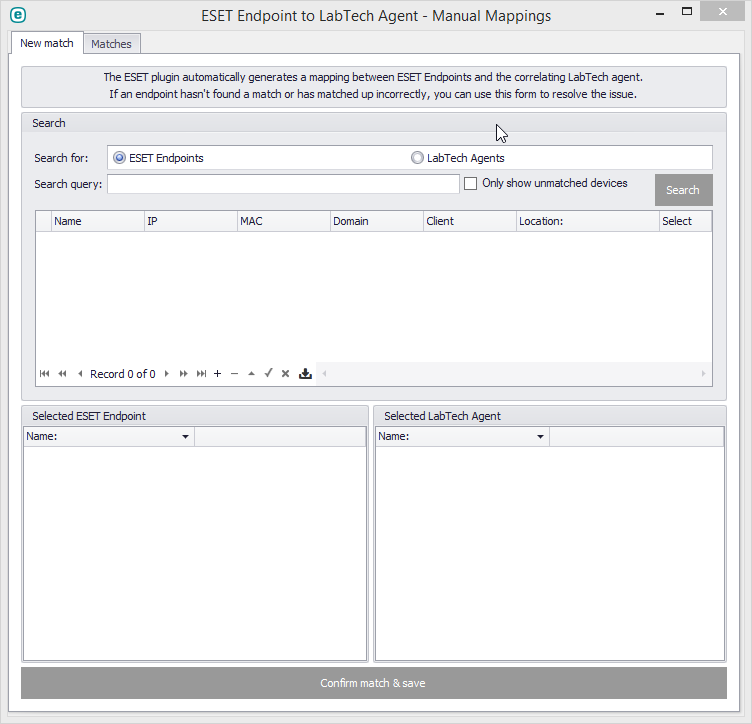Go to next record arrow
The width and height of the screenshot is (752, 724).
point(166,374)
